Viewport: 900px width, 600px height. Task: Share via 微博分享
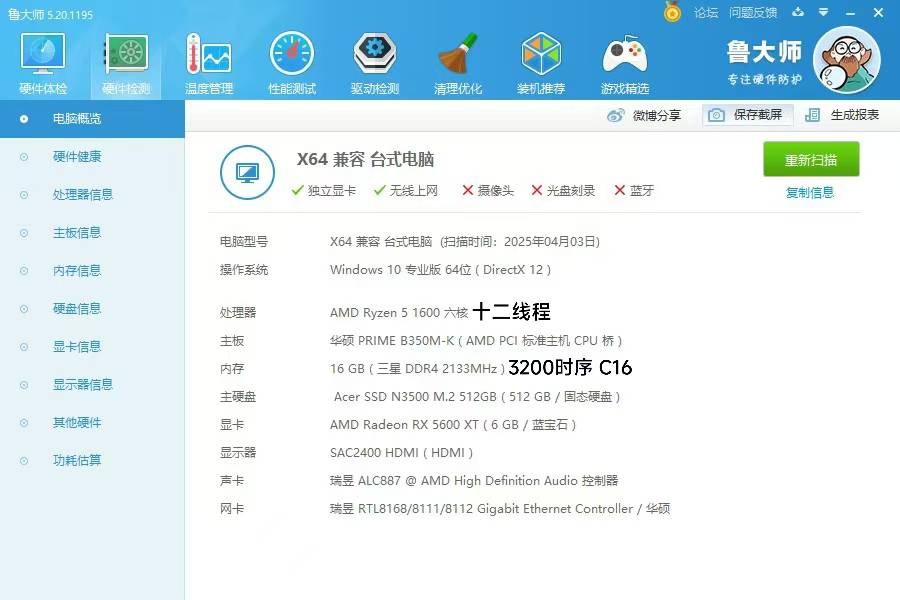click(643, 115)
